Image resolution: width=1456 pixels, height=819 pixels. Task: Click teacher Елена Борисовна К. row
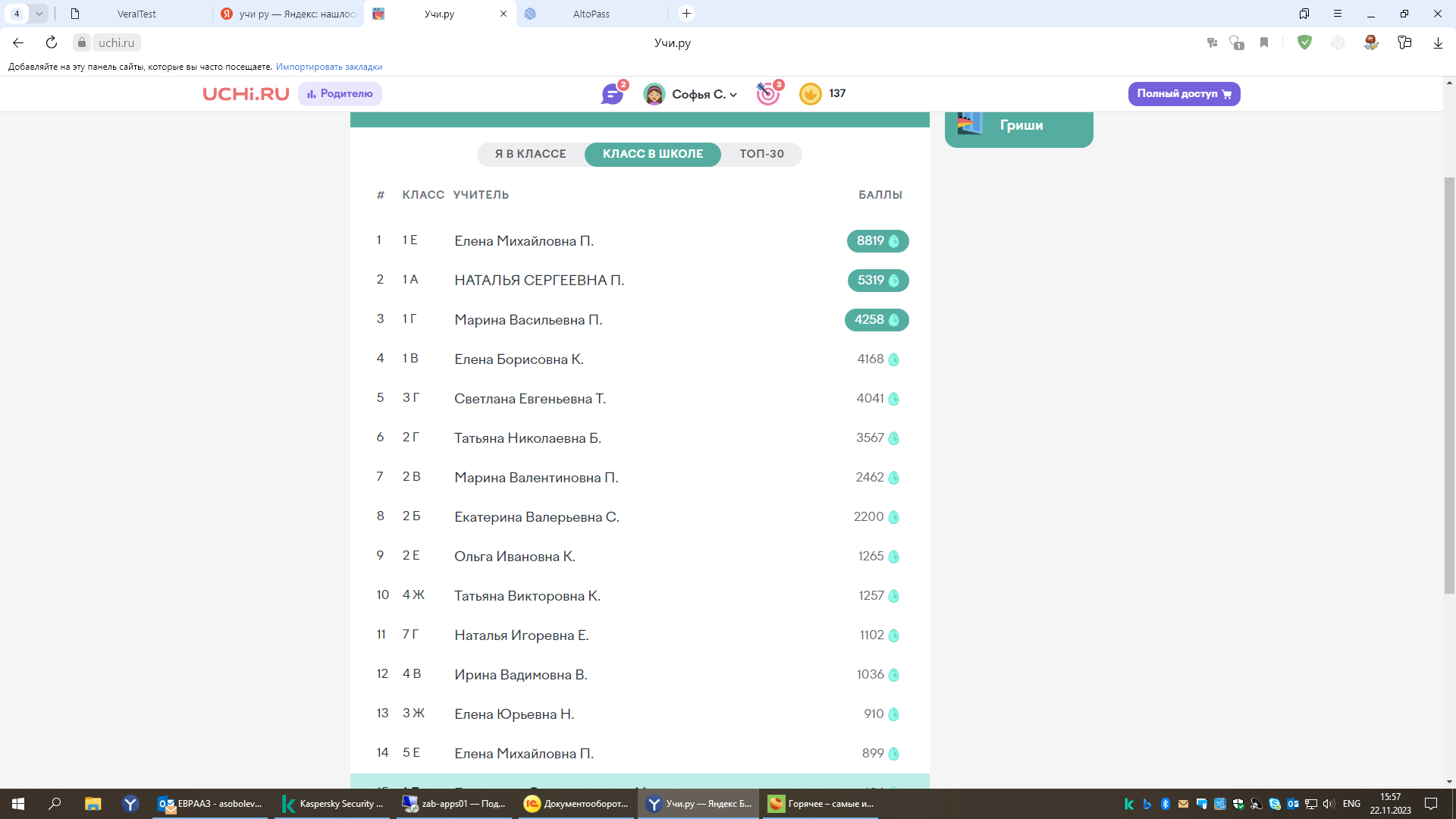coord(640,359)
